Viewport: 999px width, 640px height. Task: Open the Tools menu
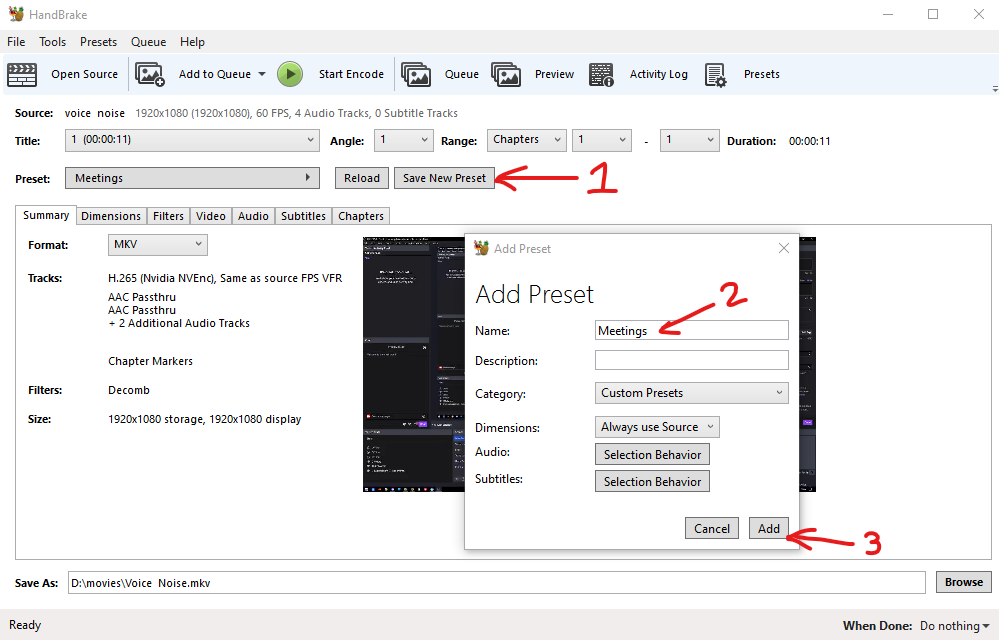pyautogui.click(x=52, y=42)
